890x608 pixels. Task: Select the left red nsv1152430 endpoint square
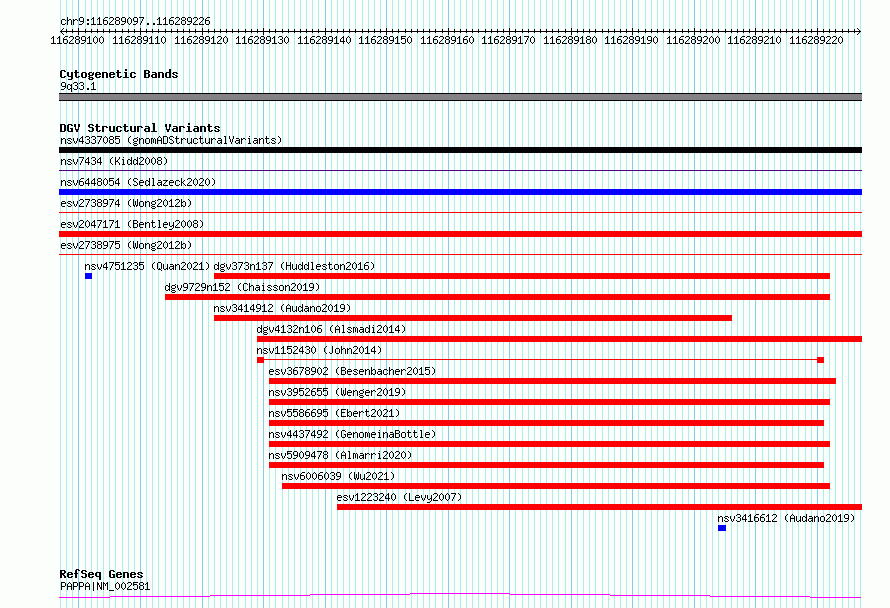pyautogui.click(x=261, y=360)
